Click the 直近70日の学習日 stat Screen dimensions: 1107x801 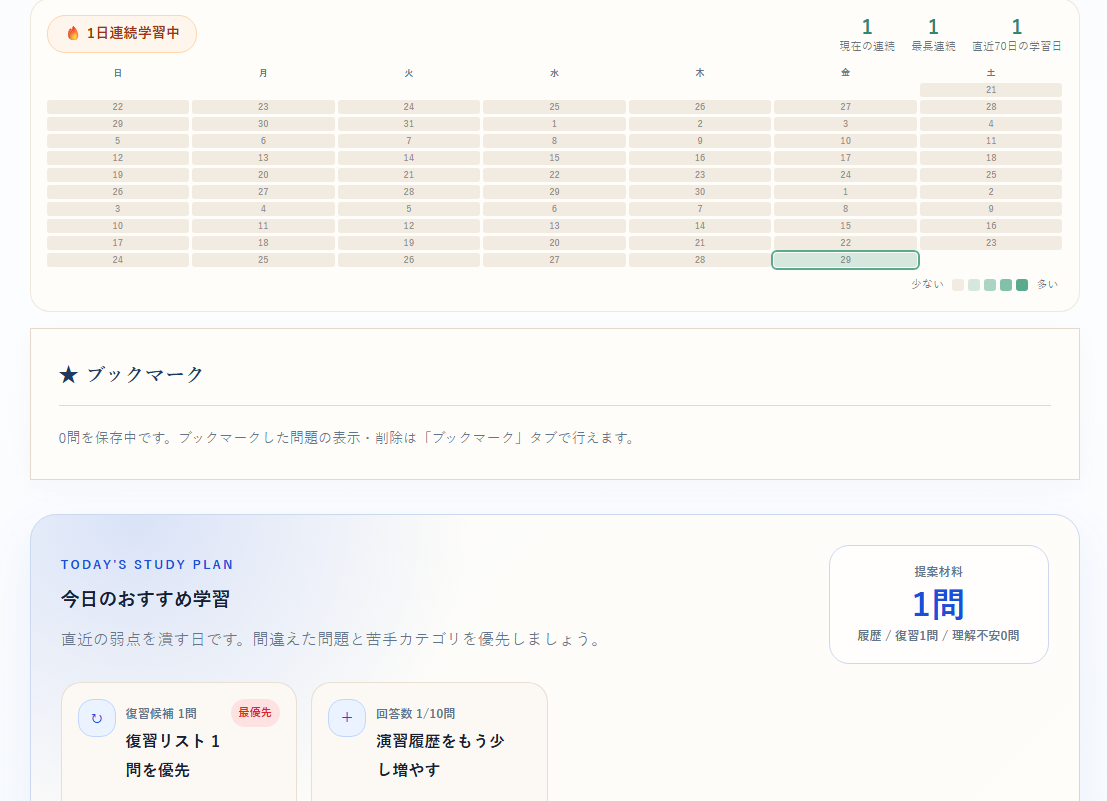[1017, 35]
